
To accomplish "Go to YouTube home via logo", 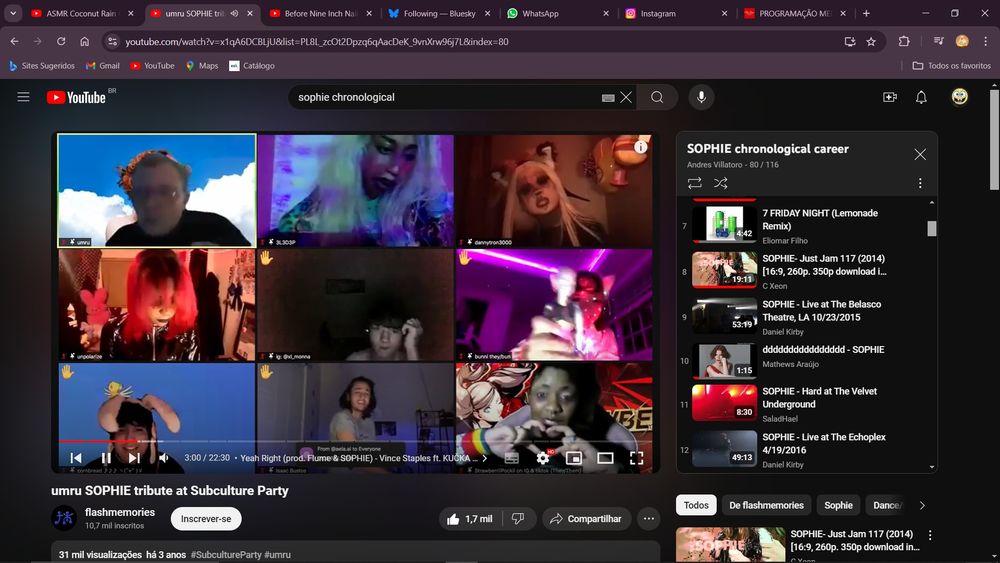I will tap(76, 98).
